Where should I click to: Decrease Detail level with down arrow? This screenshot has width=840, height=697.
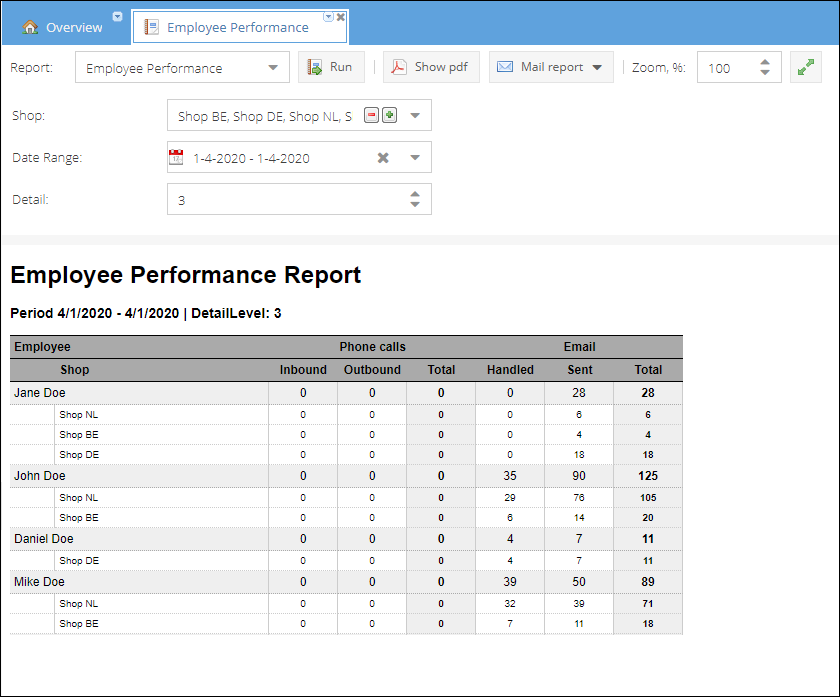415,204
